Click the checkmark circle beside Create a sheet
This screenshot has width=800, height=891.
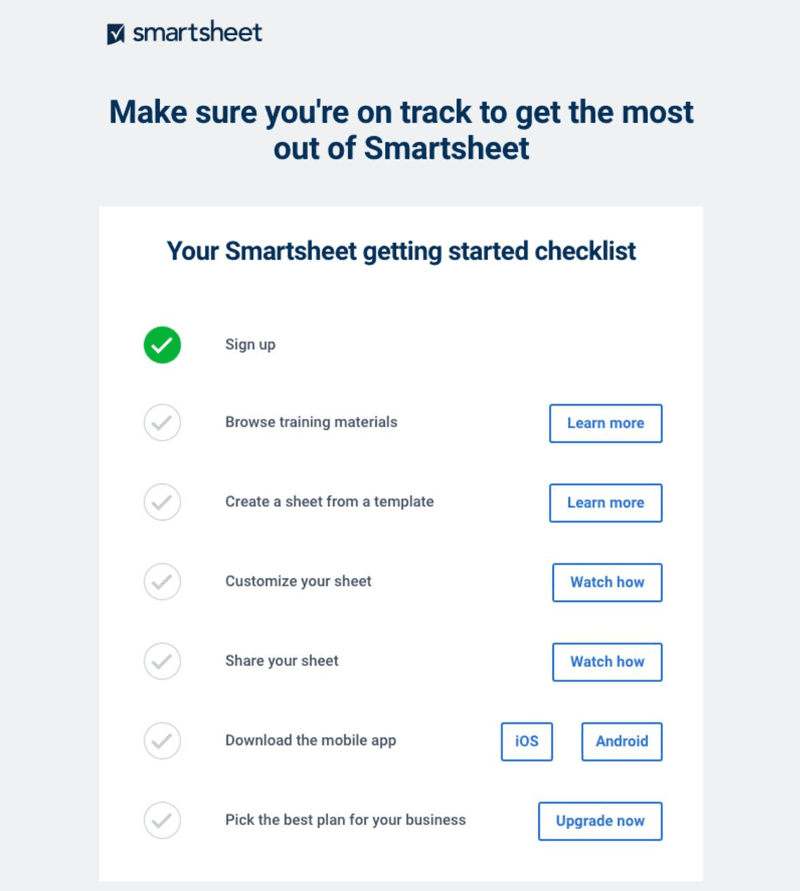point(162,502)
